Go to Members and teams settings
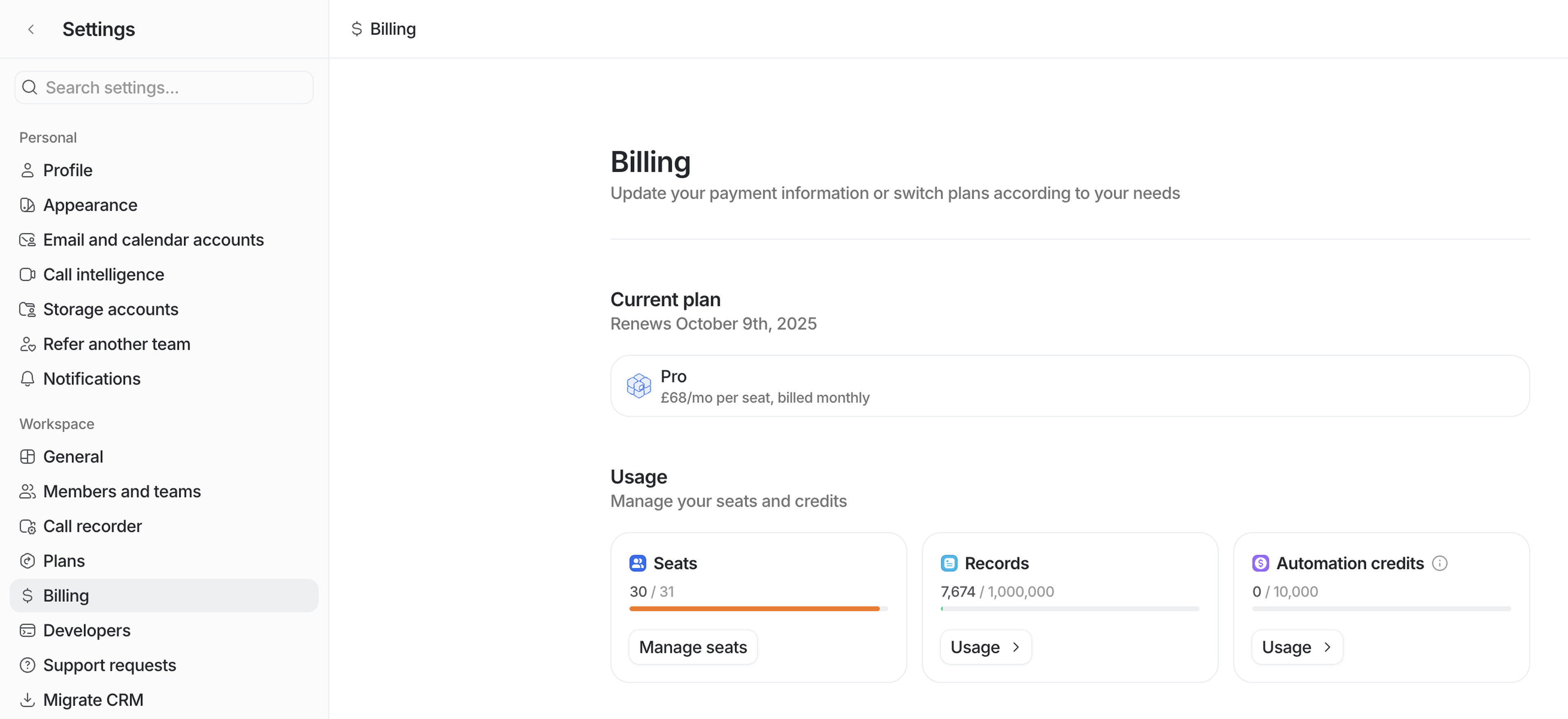Image resolution: width=1568 pixels, height=719 pixels. pyautogui.click(x=122, y=491)
